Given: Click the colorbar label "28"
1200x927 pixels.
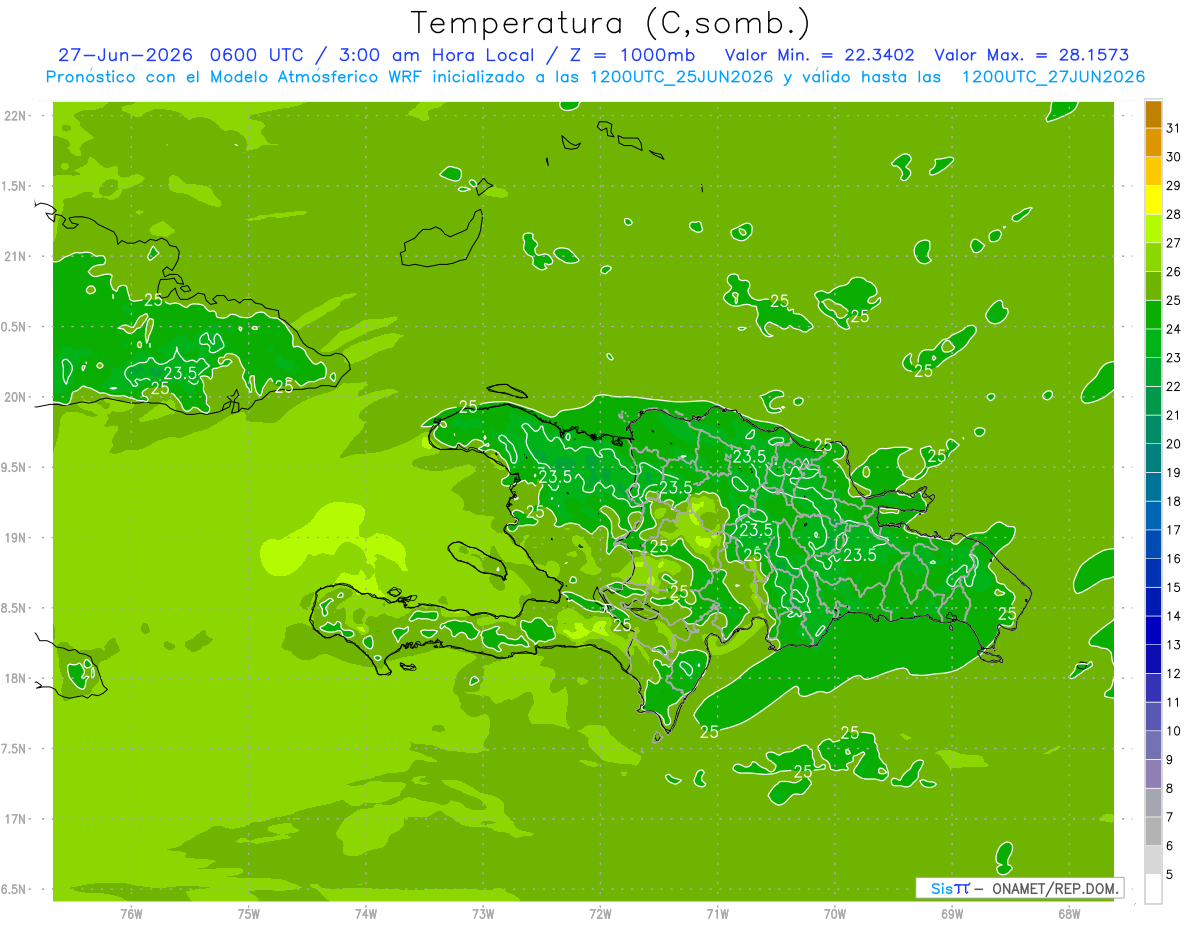Looking at the screenshot, I should click(x=1174, y=214).
